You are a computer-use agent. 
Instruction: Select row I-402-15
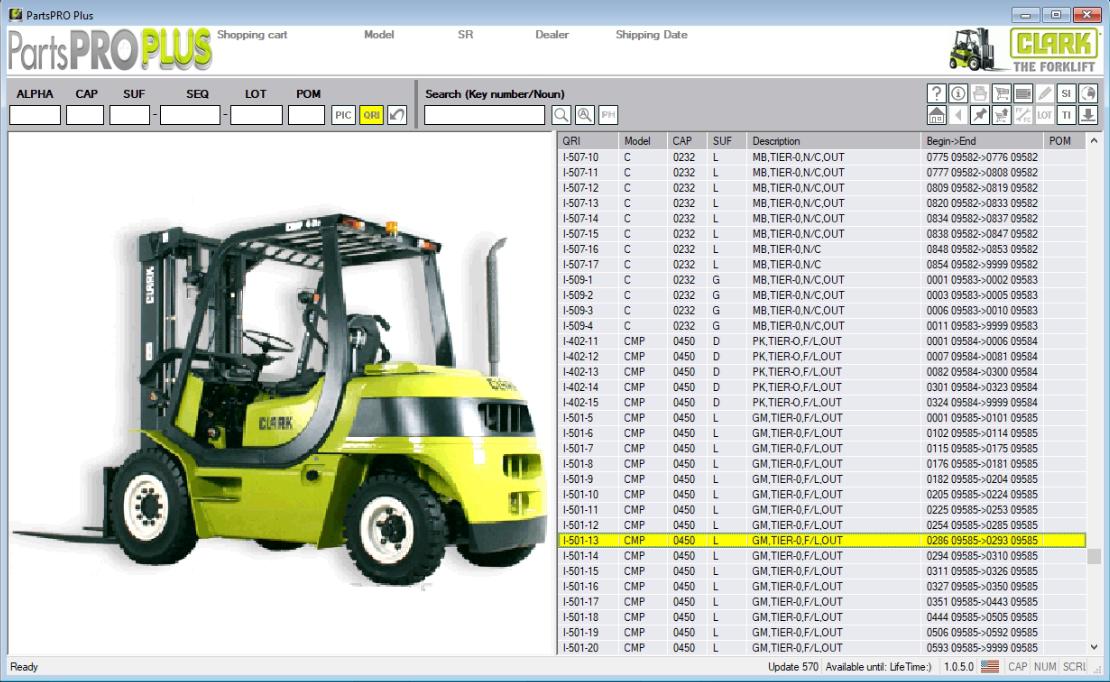click(x=821, y=402)
